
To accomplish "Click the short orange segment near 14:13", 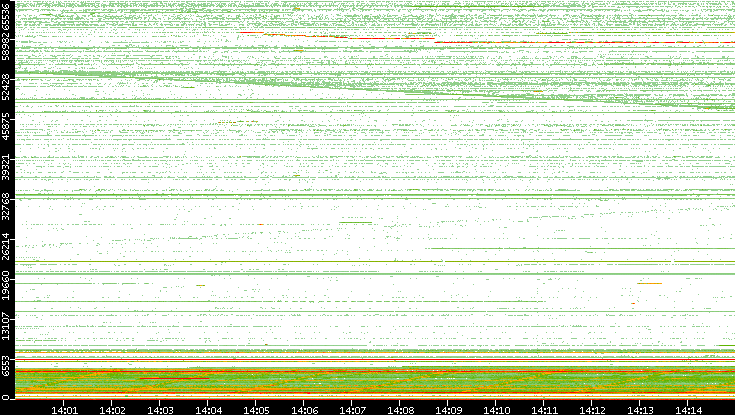I will (x=649, y=283).
